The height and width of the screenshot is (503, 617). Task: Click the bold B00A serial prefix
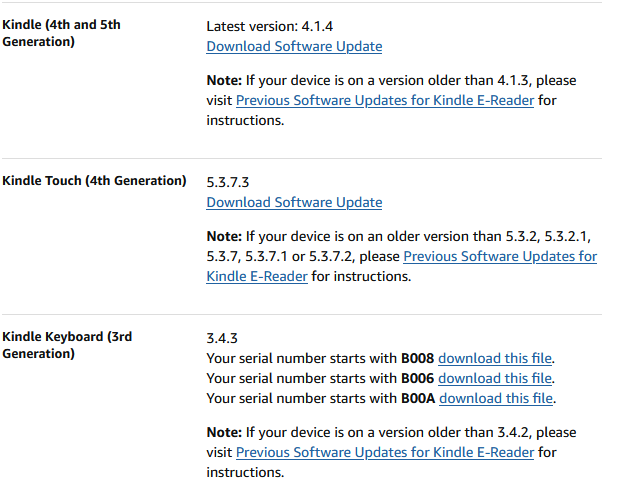click(x=418, y=398)
